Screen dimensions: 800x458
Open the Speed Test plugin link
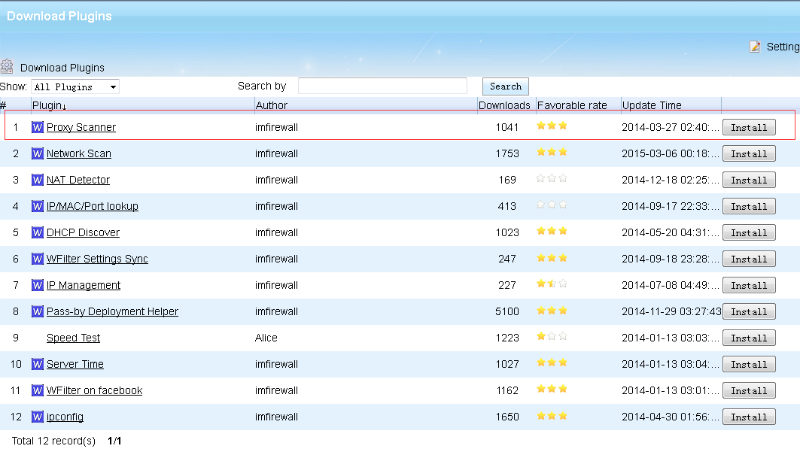(x=73, y=338)
